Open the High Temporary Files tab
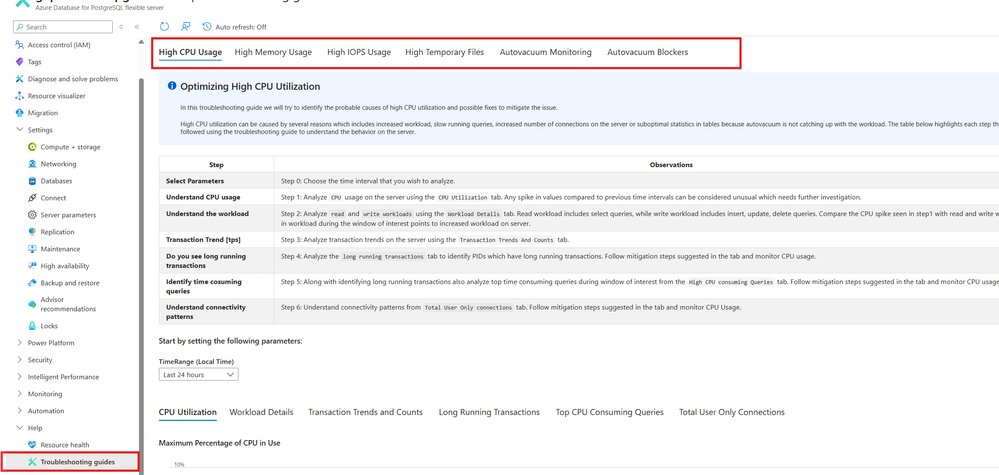The image size is (999, 475). pyautogui.click(x=445, y=52)
